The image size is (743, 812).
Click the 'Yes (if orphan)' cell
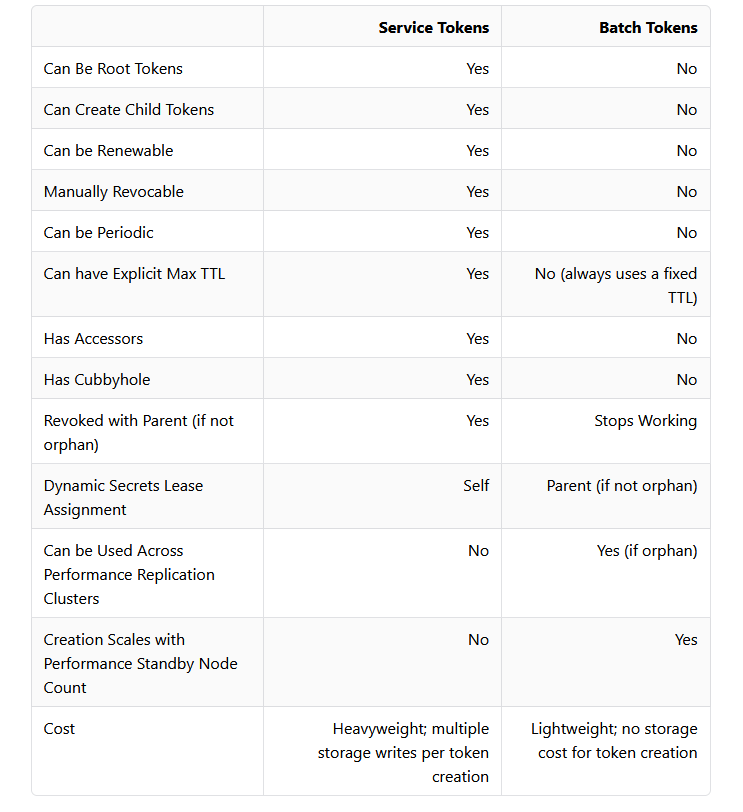[x=646, y=551]
